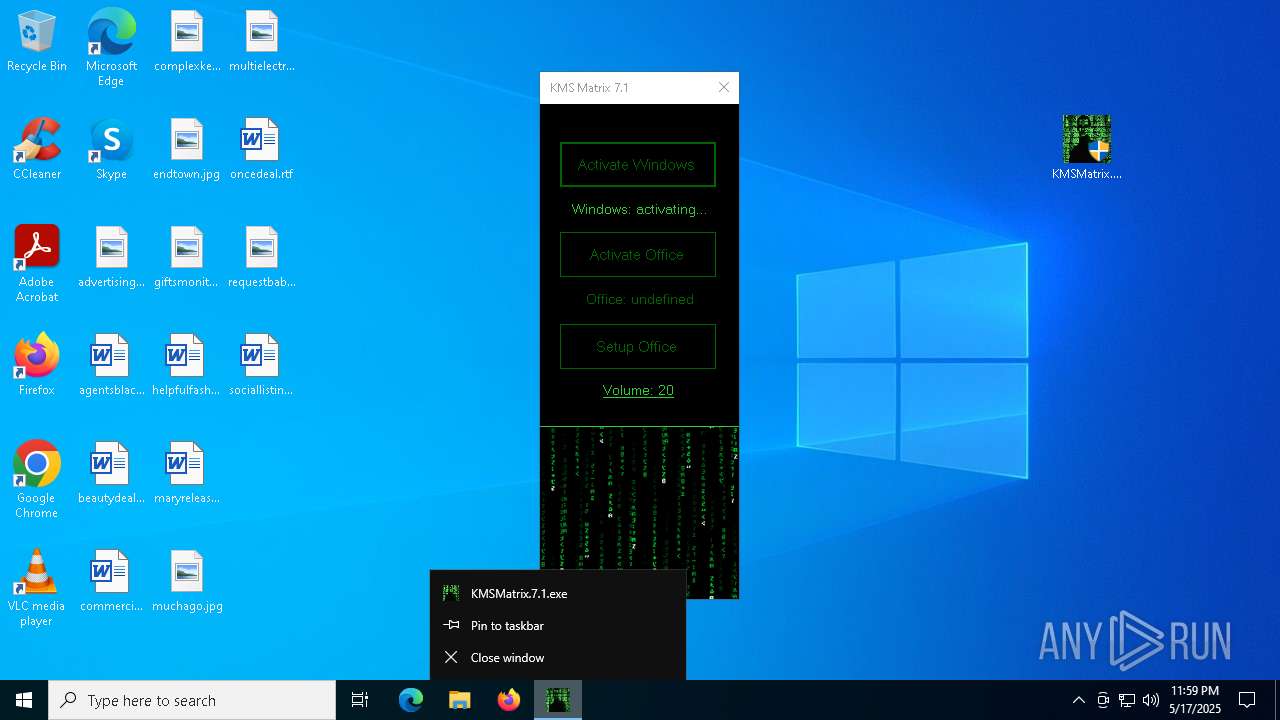Click the Setup Office button
The width and height of the screenshot is (1280, 720).
[x=638, y=347]
